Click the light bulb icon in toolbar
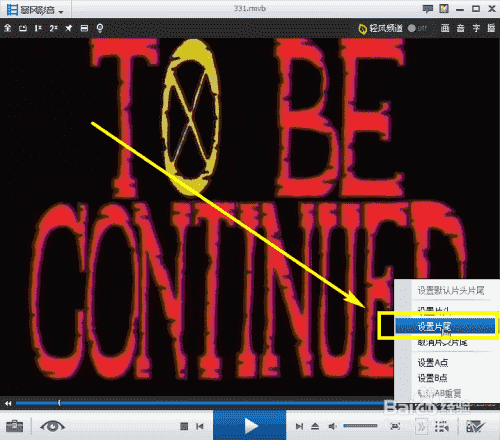 (x=100, y=28)
